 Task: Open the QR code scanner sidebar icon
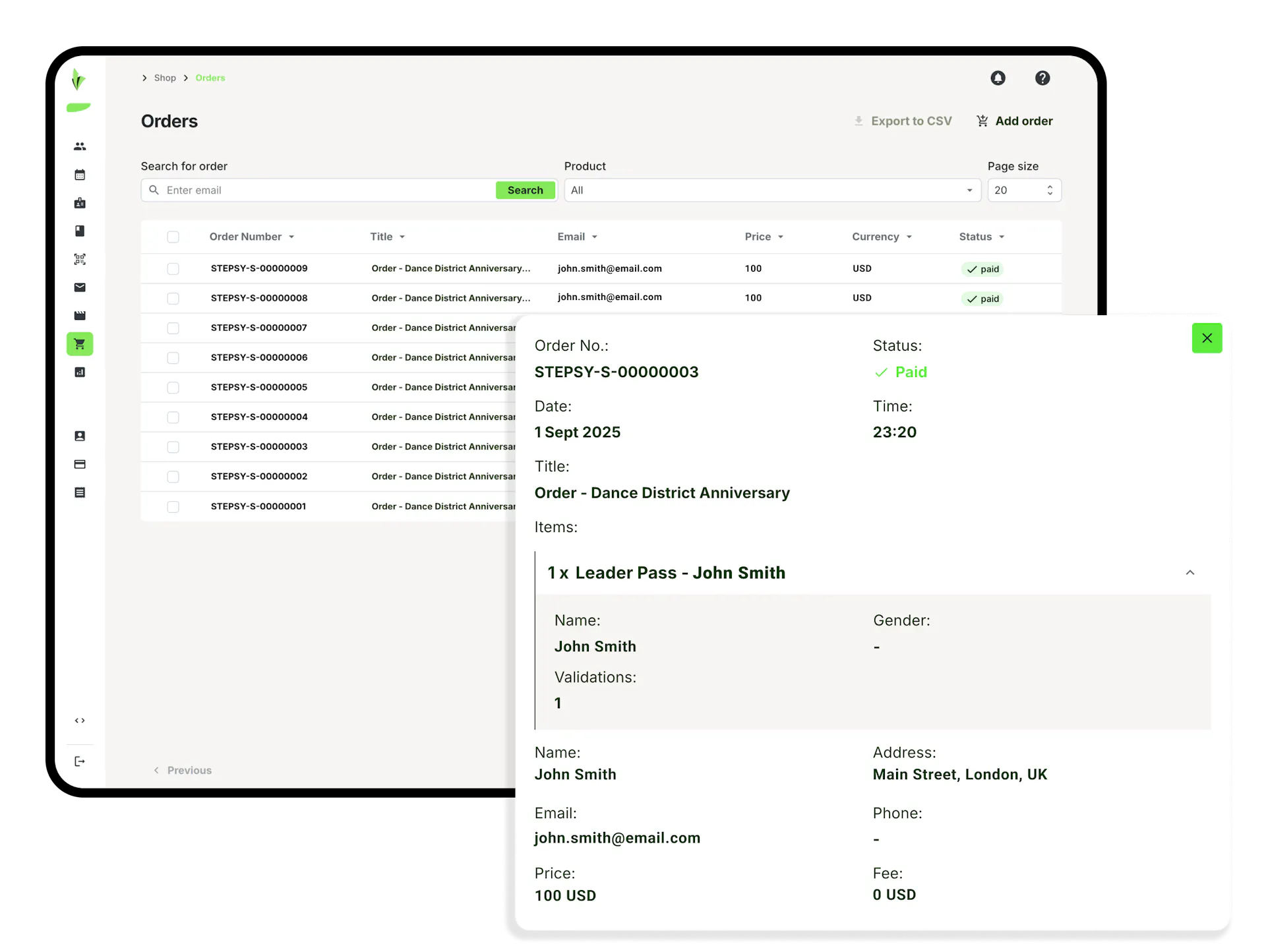click(x=80, y=259)
